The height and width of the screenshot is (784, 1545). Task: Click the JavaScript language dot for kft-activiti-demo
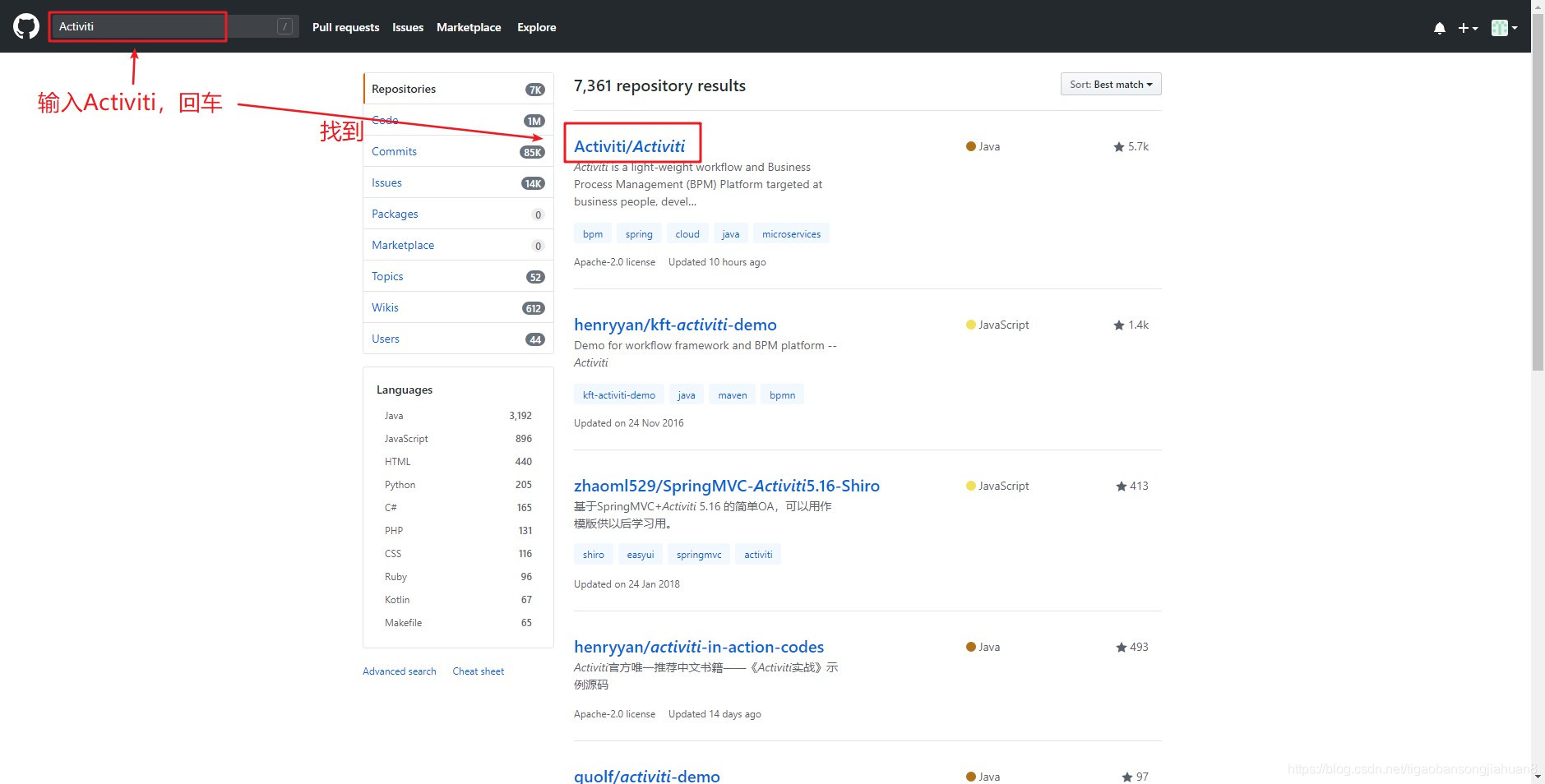tap(971, 325)
